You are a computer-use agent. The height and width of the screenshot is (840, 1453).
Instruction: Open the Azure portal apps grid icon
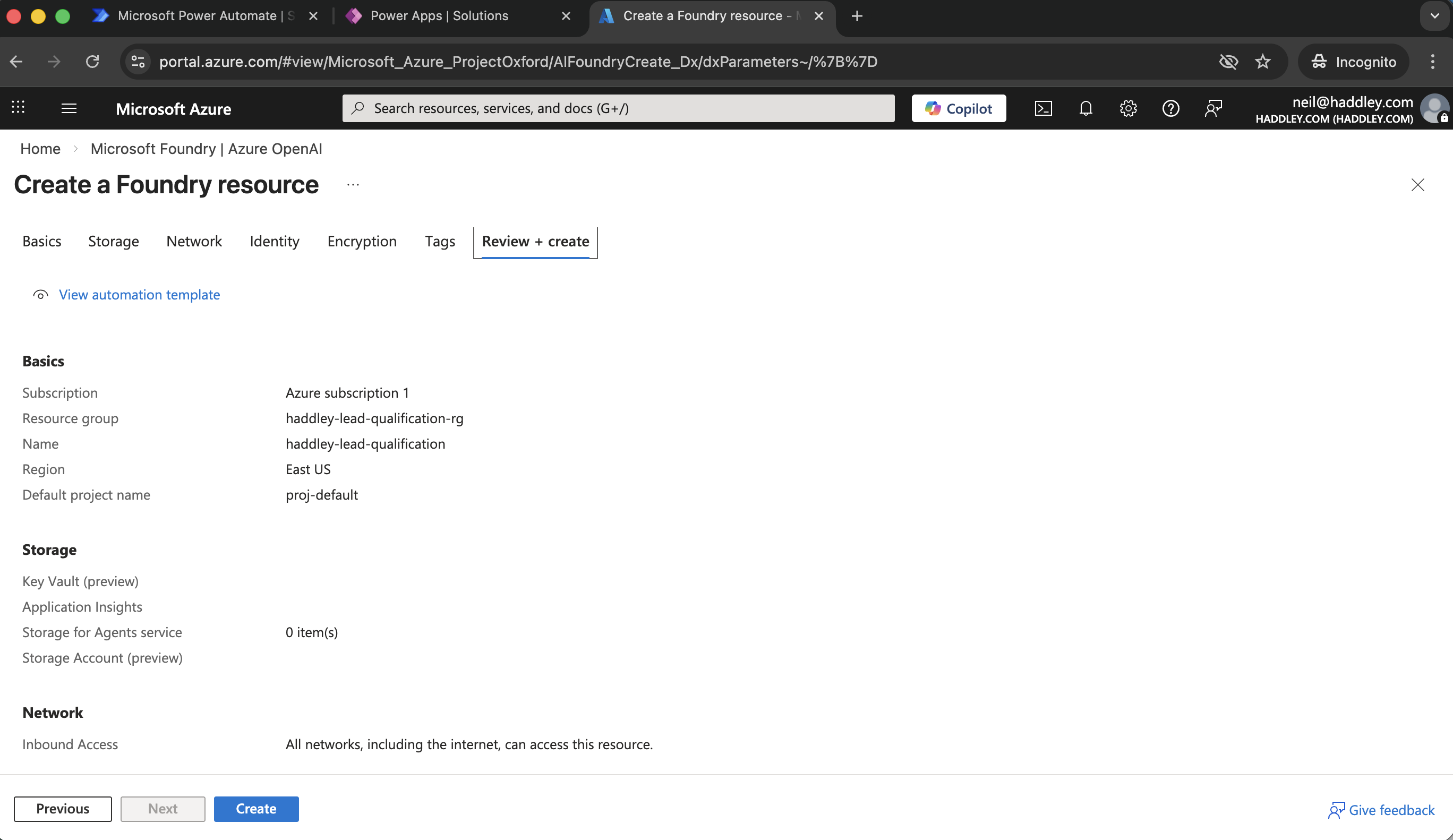coord(18,108)
